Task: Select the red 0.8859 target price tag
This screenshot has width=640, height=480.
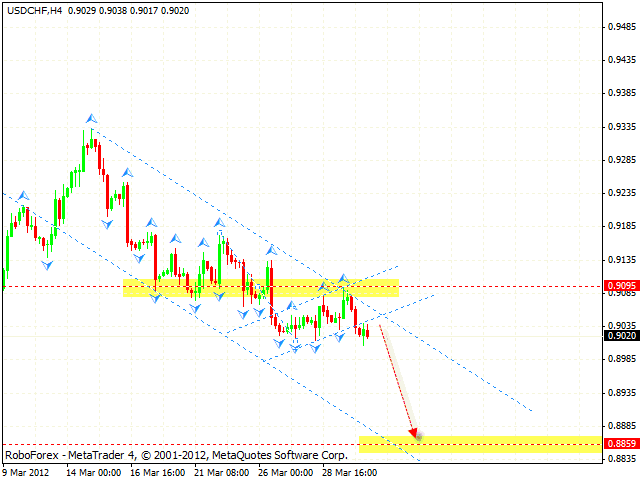Action: tap(621, 442)
